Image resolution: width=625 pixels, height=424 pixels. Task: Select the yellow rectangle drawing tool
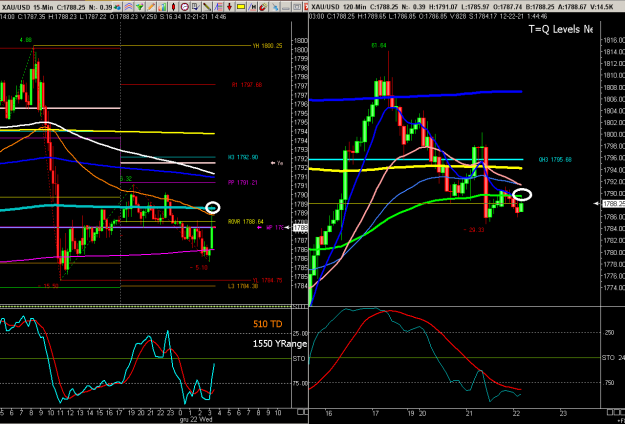point(241,7)
